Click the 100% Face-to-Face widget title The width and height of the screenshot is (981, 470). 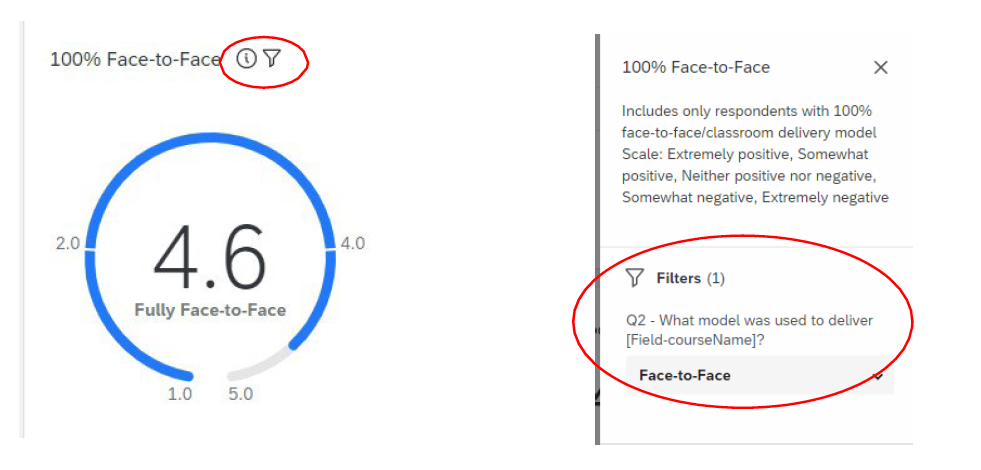[135, 60]
